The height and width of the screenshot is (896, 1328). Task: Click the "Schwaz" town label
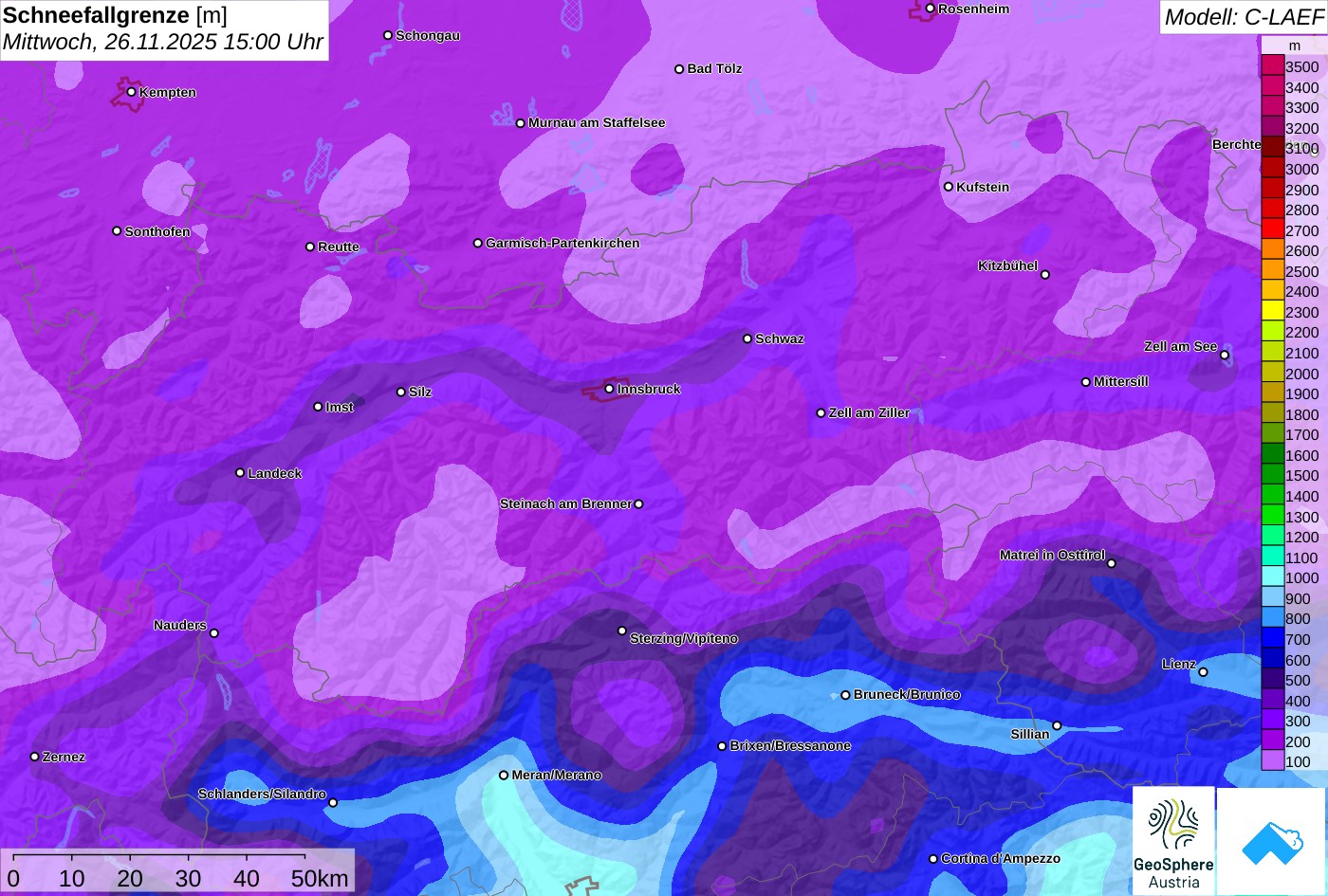pos(780,339)
